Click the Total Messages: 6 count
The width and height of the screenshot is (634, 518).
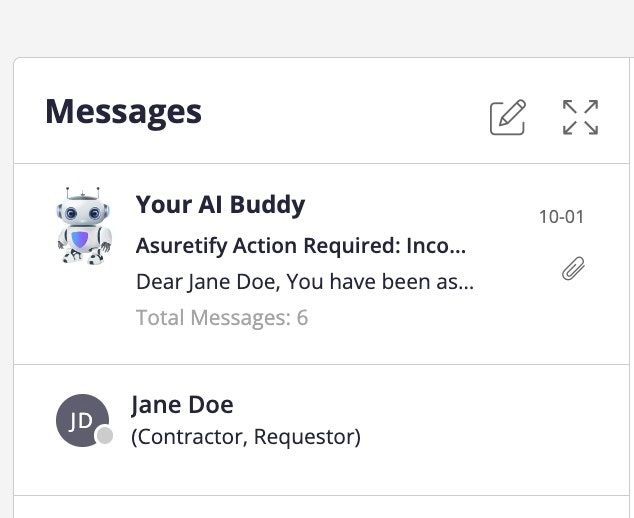[x=222, y=318]
